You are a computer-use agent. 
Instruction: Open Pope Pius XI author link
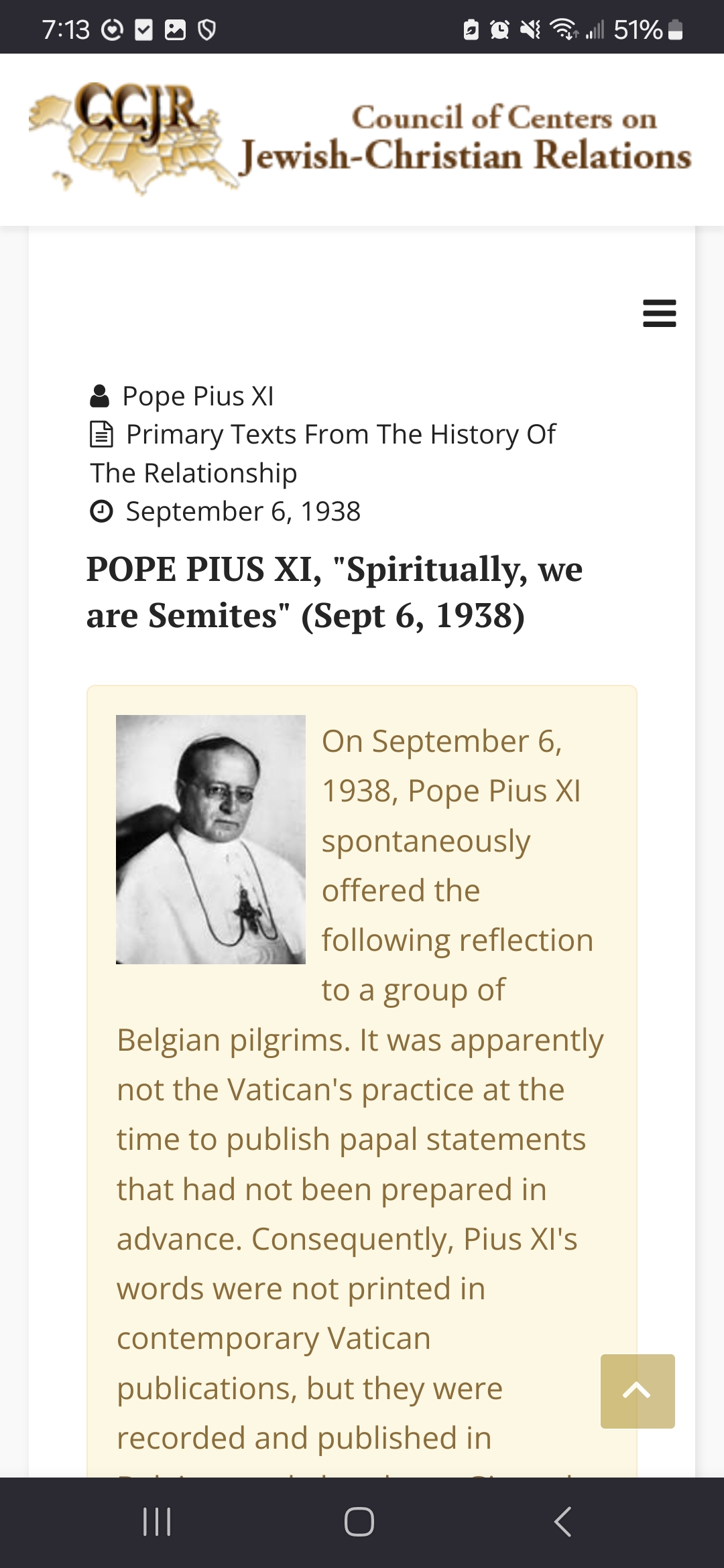[x=198, y=396]
